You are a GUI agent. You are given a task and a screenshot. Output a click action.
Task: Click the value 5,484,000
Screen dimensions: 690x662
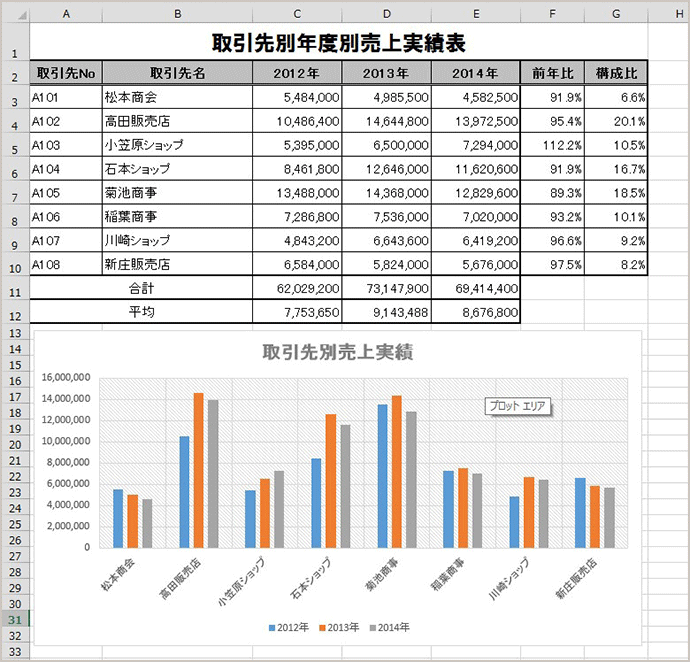297,97
